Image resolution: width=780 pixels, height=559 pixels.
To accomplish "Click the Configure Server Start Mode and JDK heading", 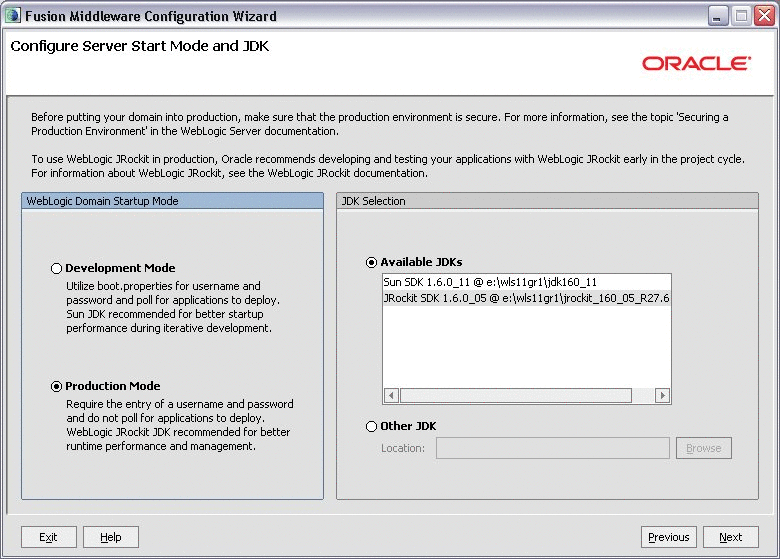I will point(140,46).
